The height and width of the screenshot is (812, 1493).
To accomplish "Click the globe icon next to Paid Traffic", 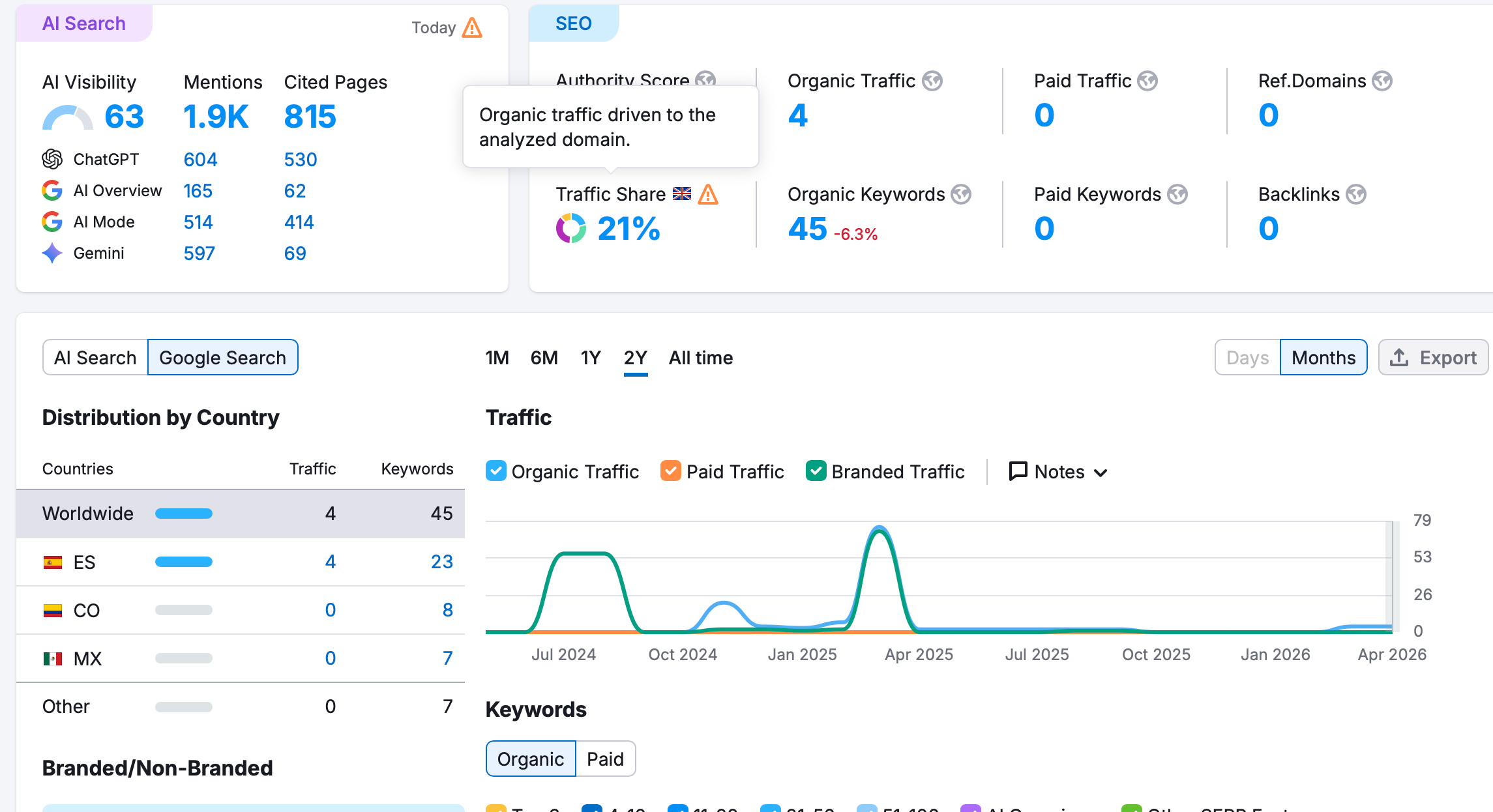I will tap(1147, 81).
